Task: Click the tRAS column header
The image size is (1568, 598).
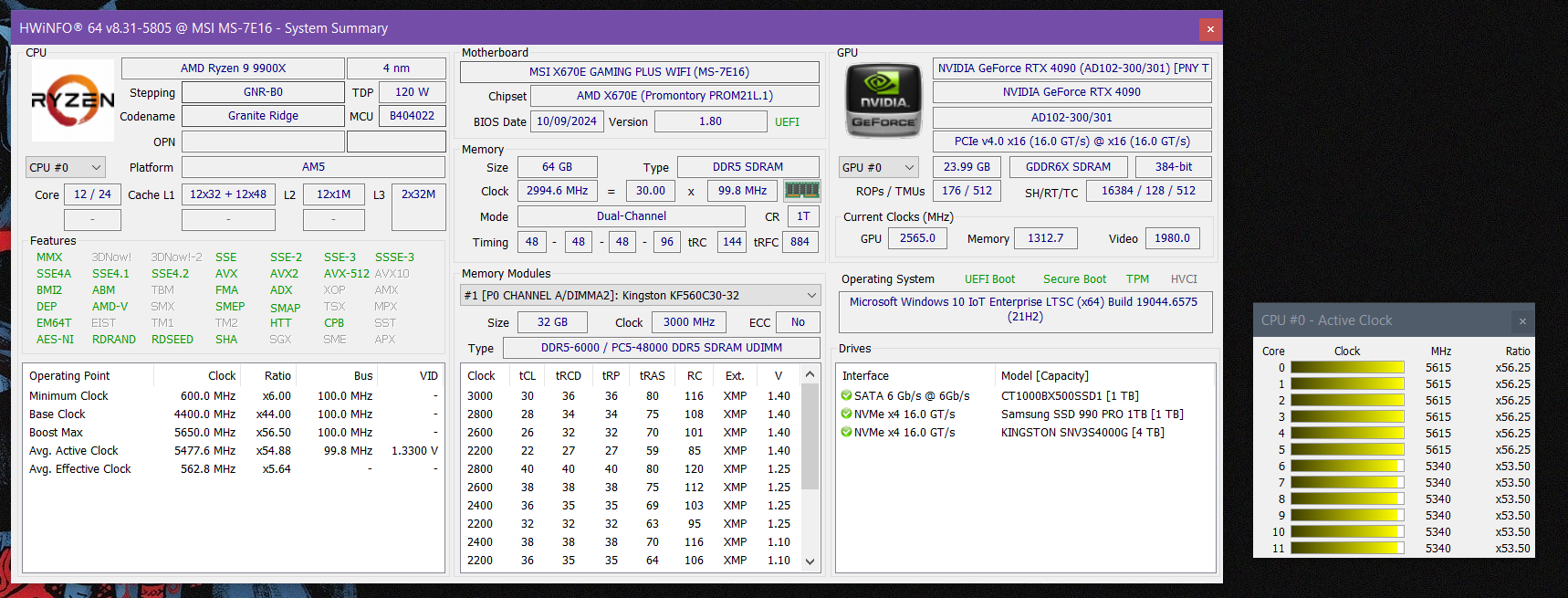Action: pyautogui.click(x=652, y=376)
